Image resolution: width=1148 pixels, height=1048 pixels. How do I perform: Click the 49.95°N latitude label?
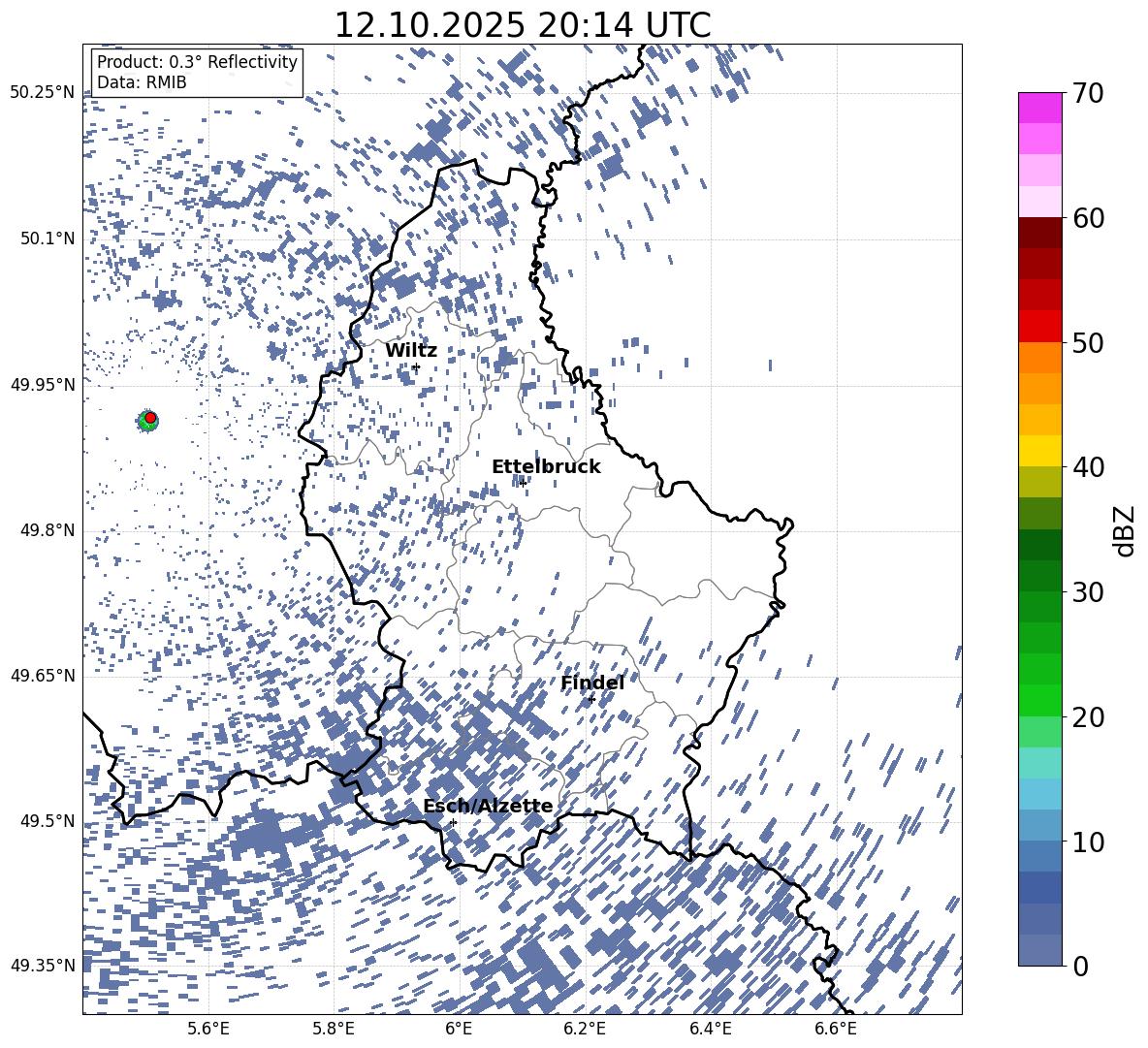[43, 385]
